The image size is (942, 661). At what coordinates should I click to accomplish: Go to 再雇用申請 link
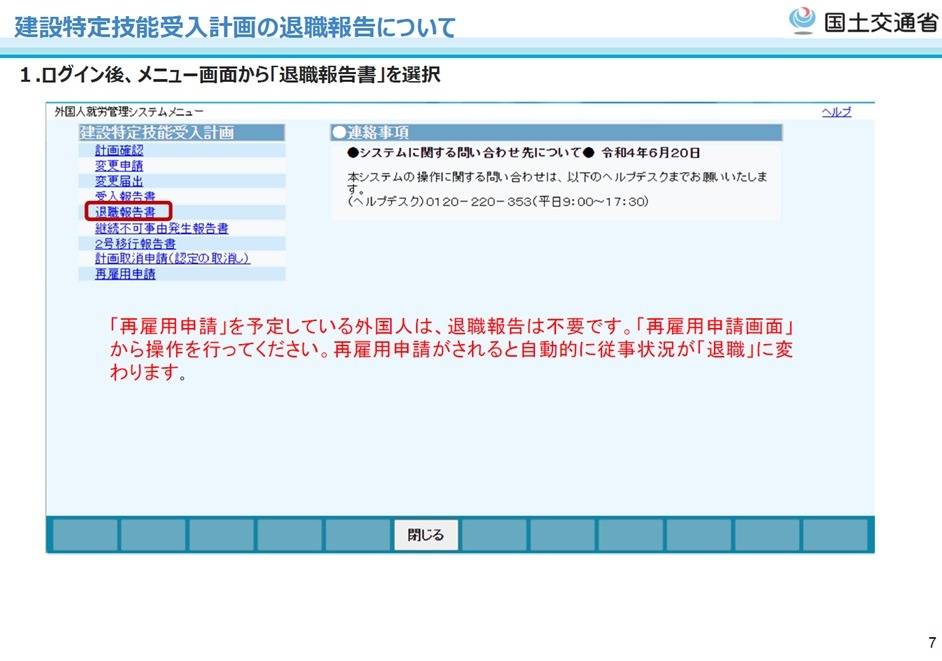click(125, 274)
